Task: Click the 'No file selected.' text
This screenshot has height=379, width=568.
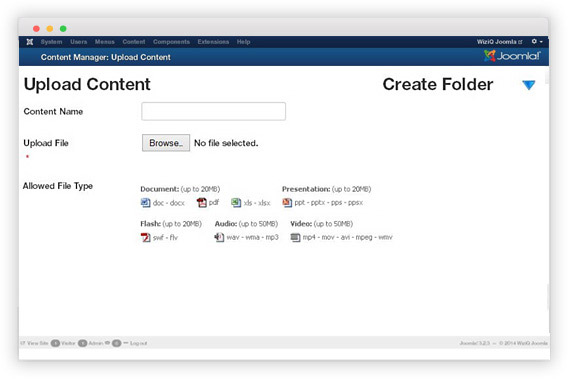Action: point(226,143)
